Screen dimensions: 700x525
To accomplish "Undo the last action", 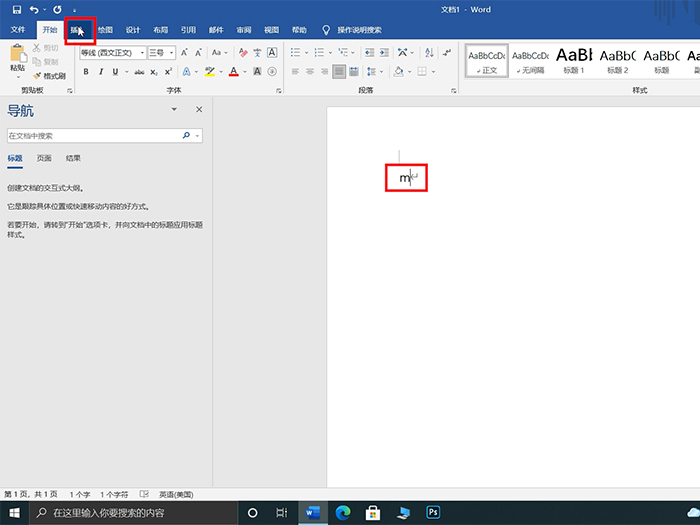I will 34,9.
